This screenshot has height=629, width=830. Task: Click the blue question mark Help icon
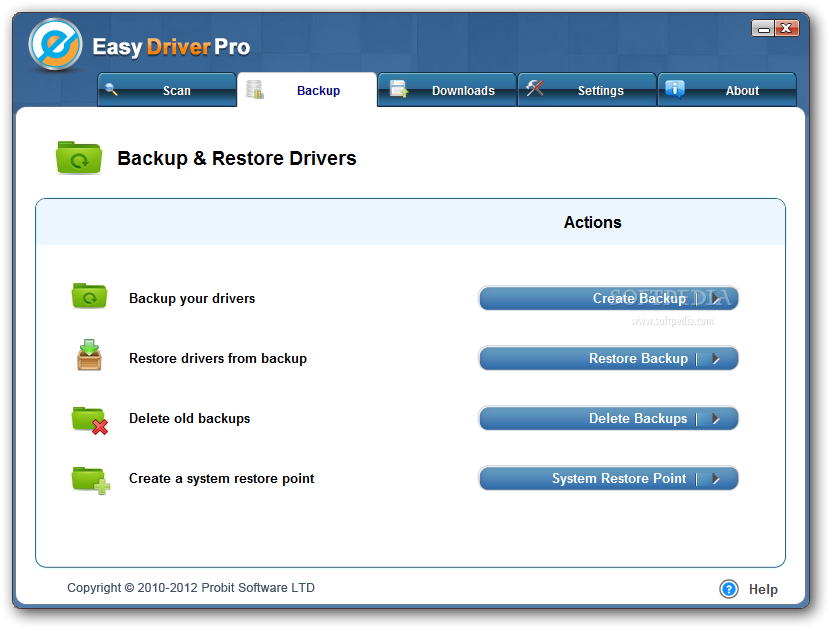tap(729, 589)
